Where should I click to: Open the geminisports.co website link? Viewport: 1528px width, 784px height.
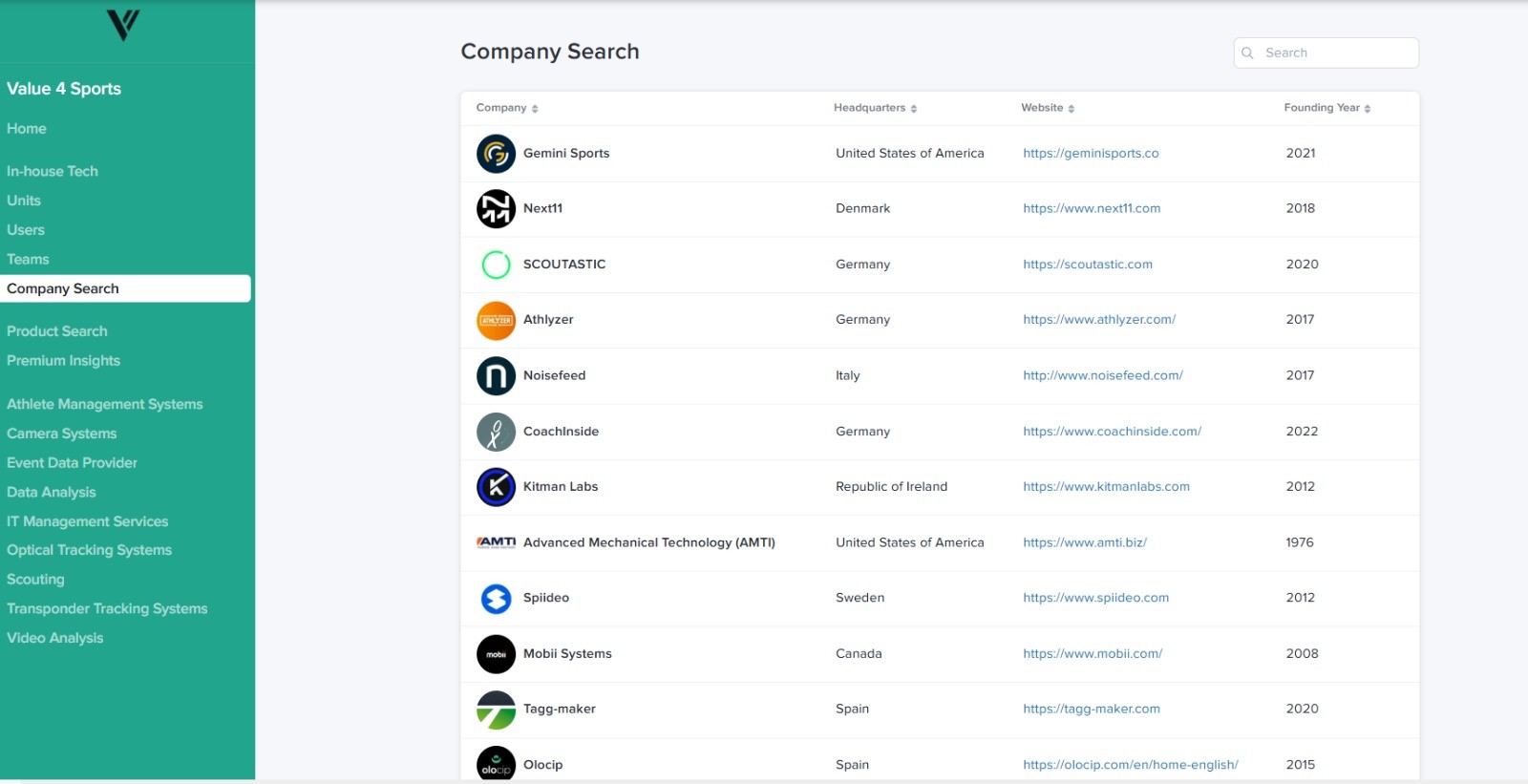point(1091,154)
